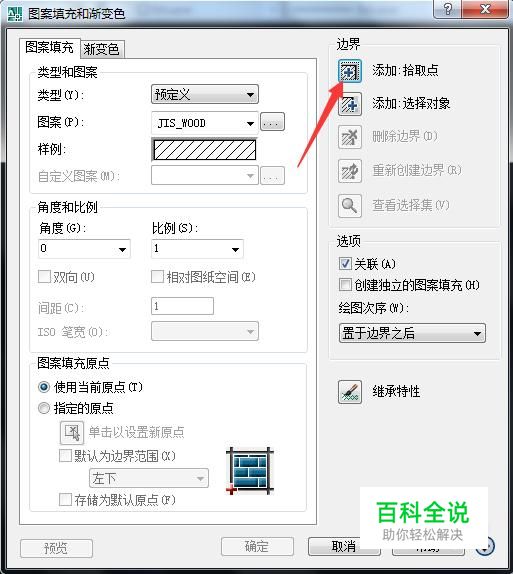
Task: Click the help question mark in title bar
Action: (447, 9)
